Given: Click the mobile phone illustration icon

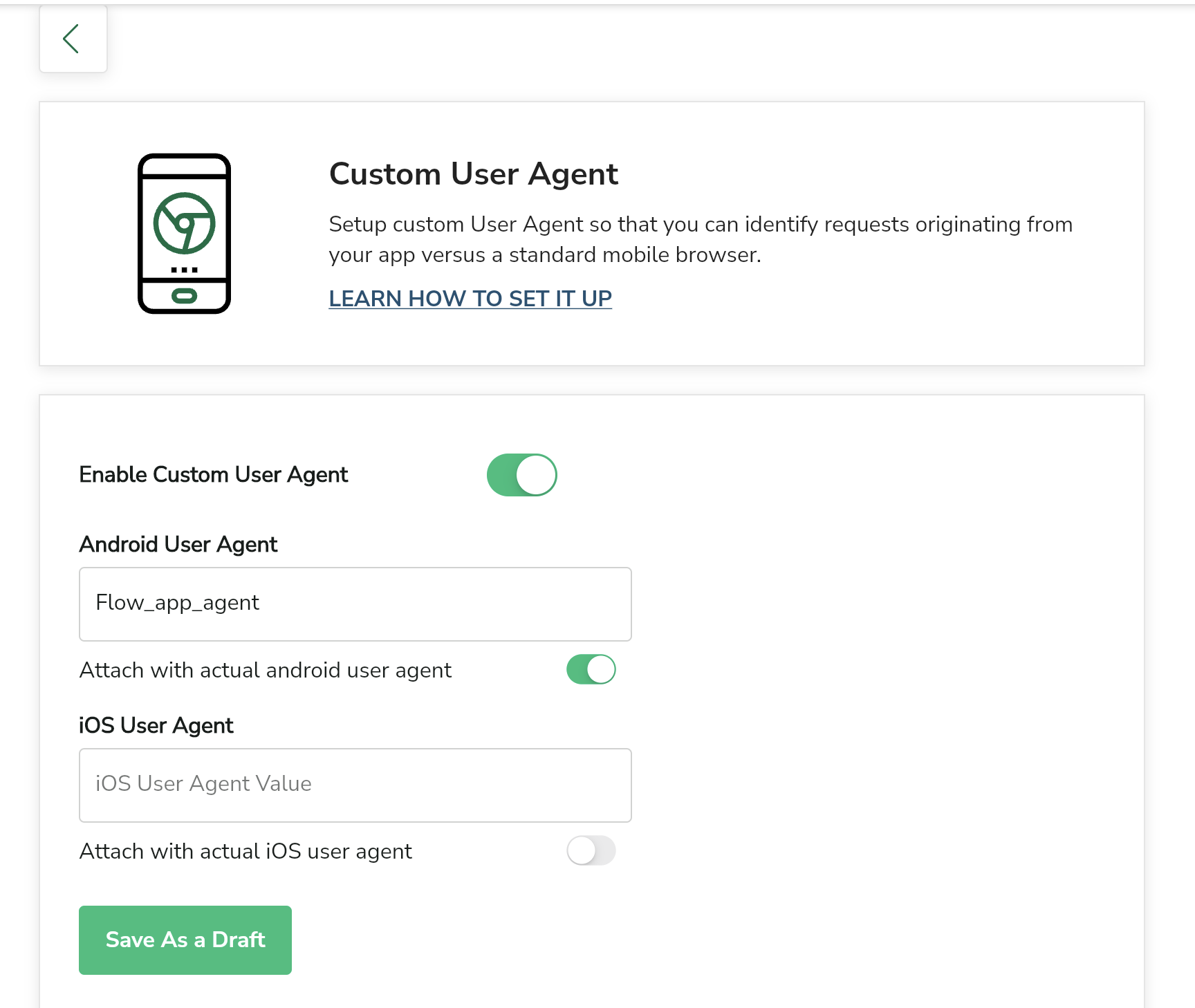Looking at the screenshot, I should click(x=184, y=234).
